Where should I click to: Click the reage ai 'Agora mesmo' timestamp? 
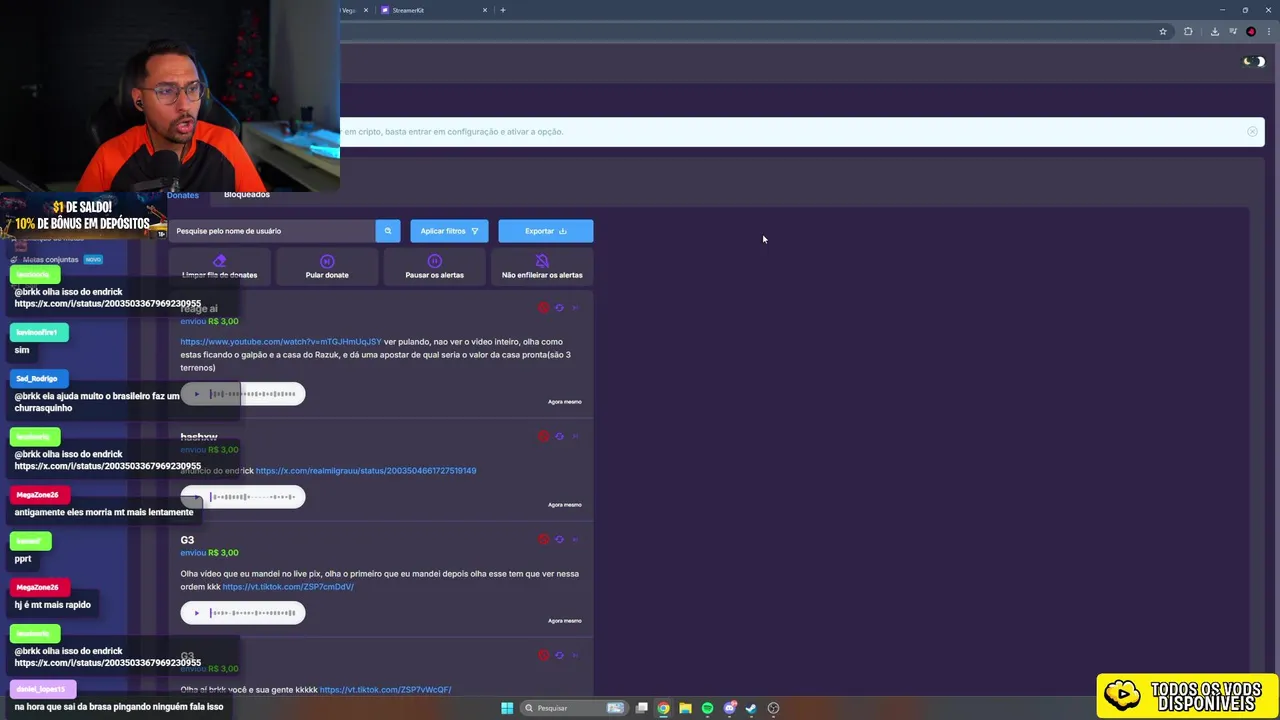564,402
